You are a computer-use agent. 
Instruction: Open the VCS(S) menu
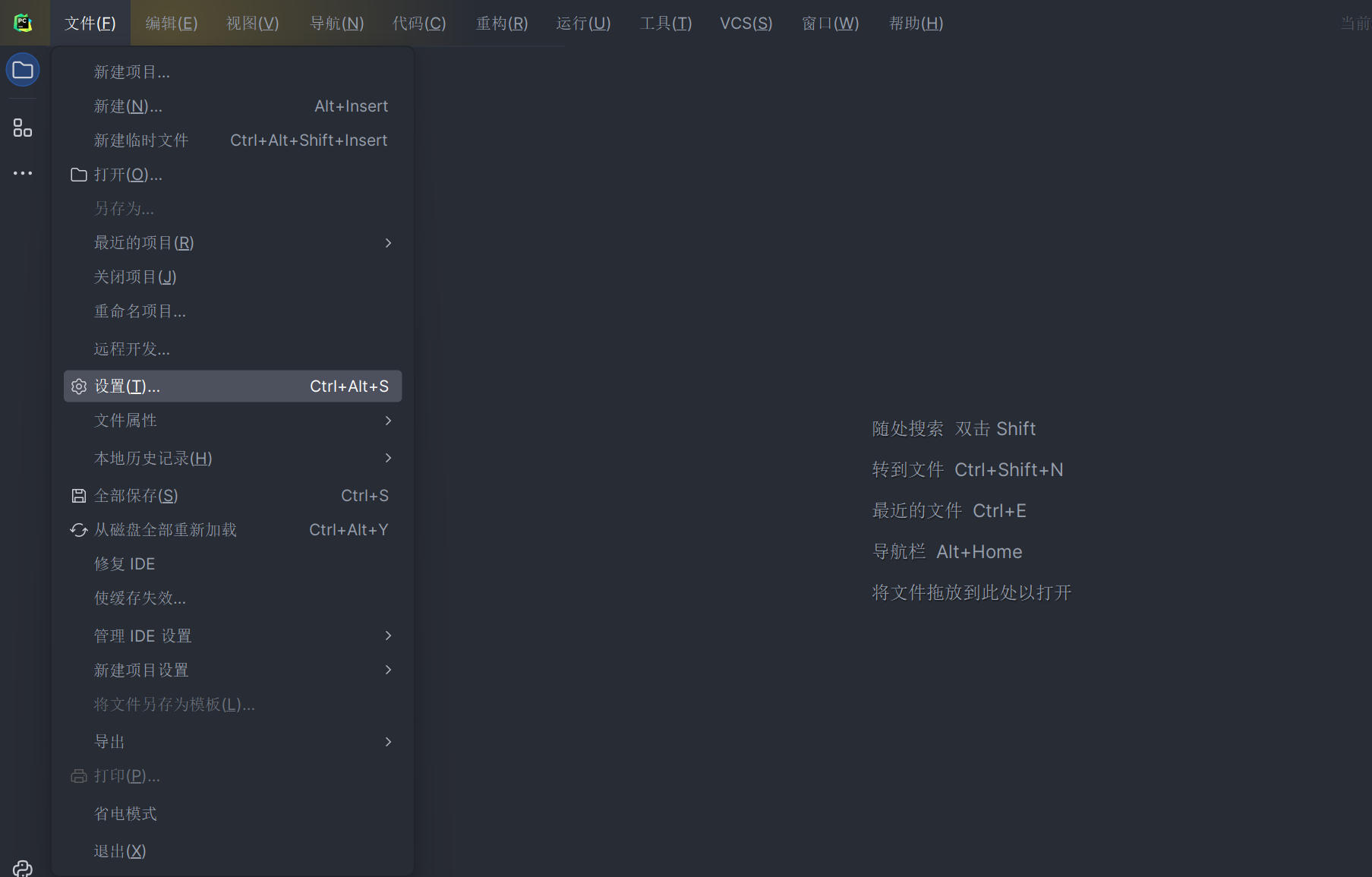pyautogui.click(x=746, y=24)
